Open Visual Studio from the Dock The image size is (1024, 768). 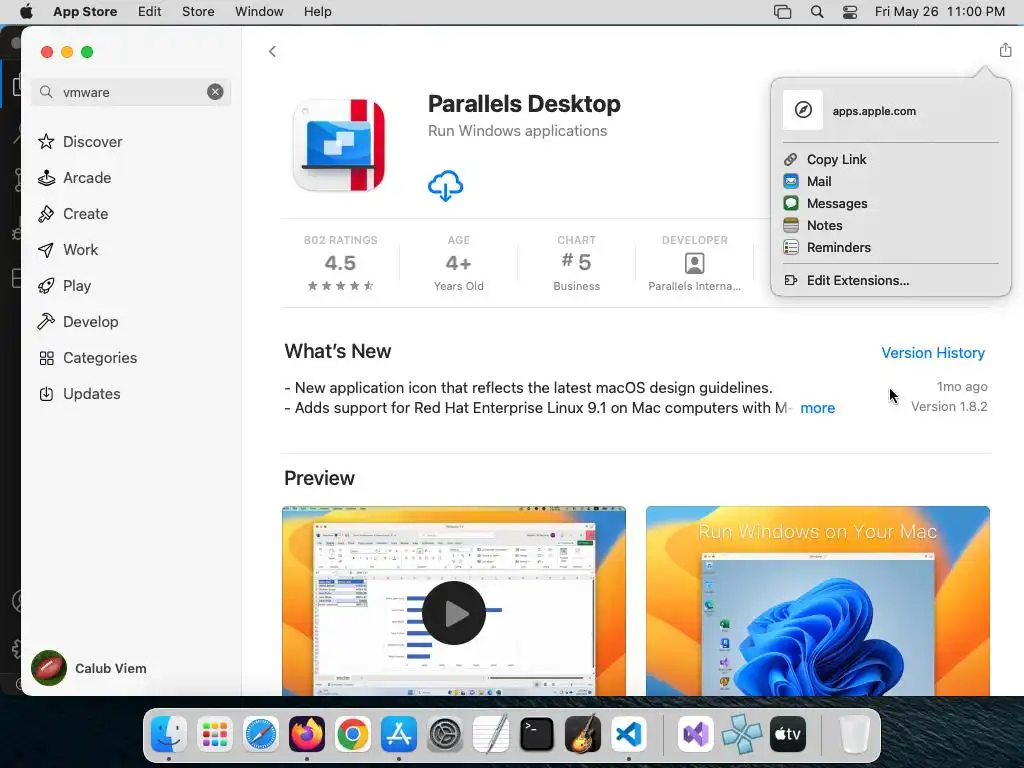[x=696, y=734]
